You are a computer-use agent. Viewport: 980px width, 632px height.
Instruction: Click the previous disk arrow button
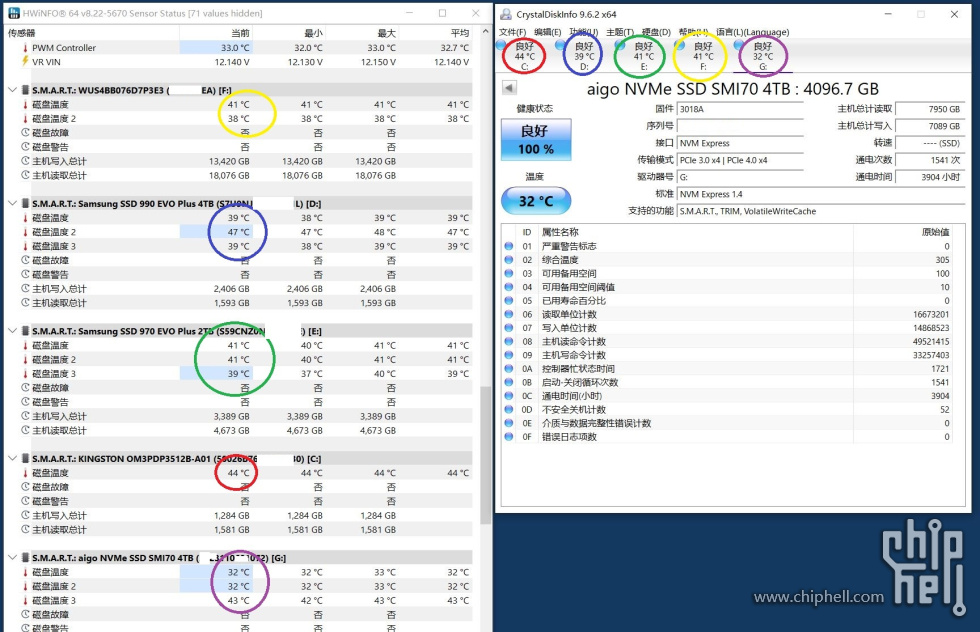pyautogui.click(x=509, y=88)
